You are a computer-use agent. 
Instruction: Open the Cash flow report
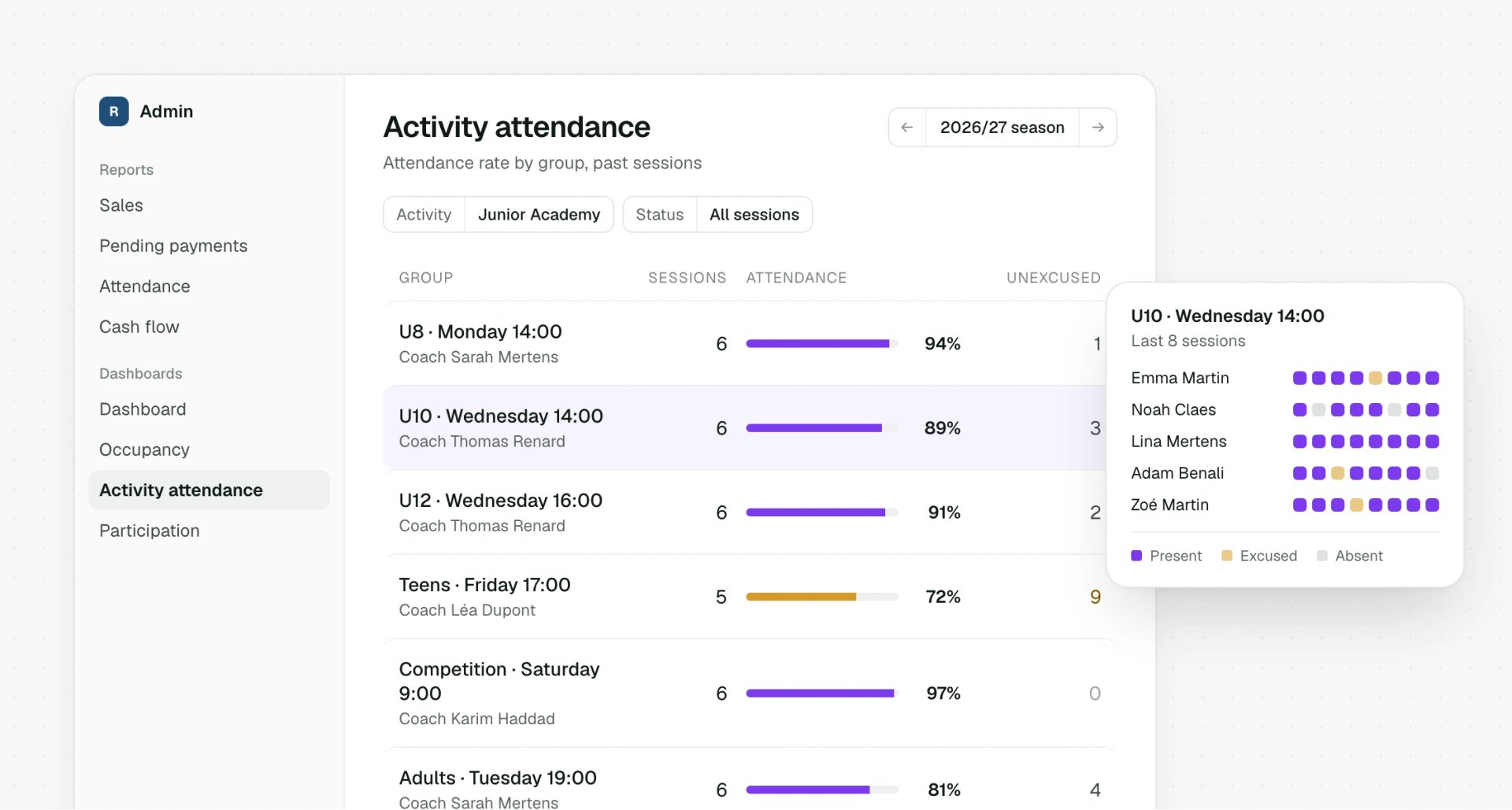point(139,327)
